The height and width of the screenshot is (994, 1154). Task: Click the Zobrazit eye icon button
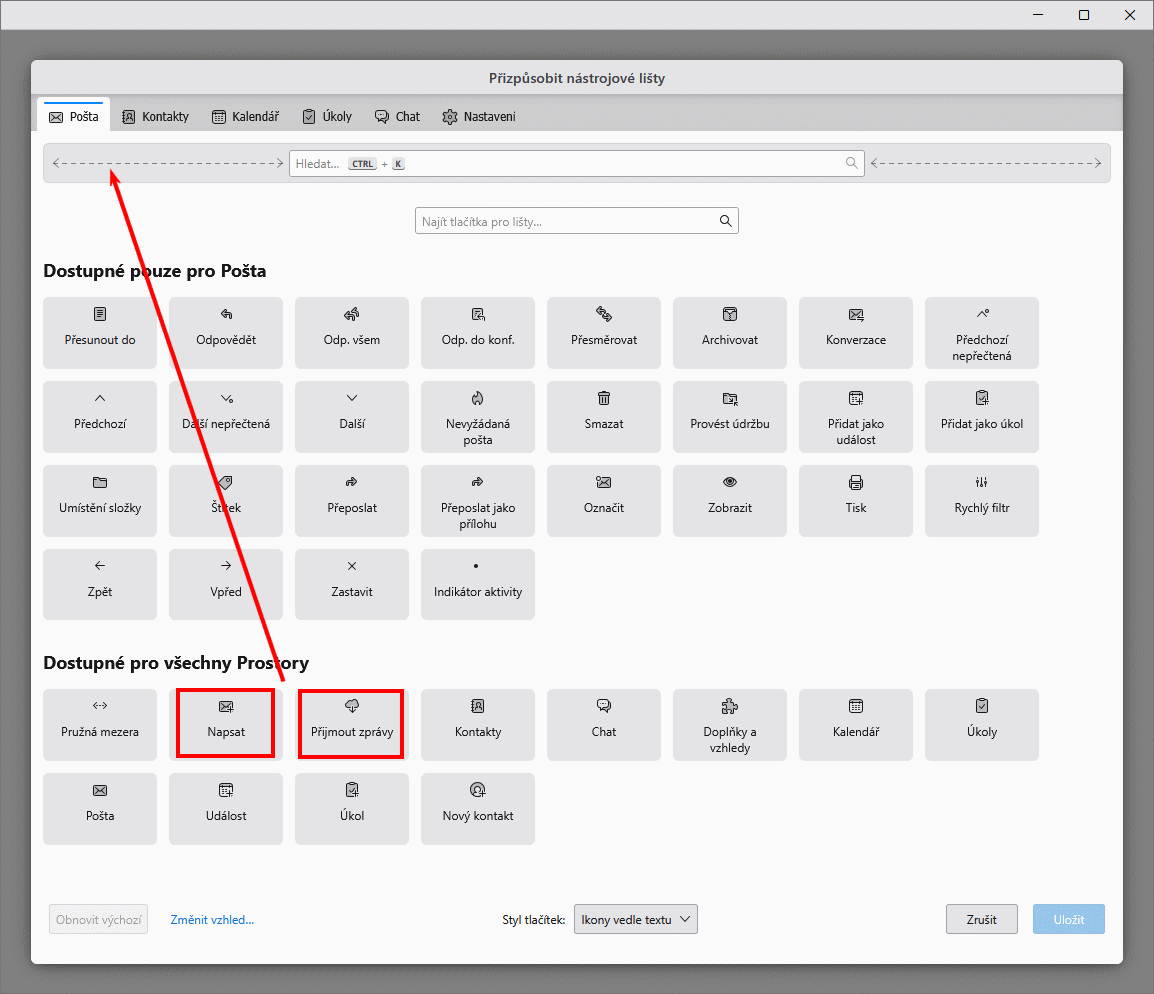tap(730, 482)
